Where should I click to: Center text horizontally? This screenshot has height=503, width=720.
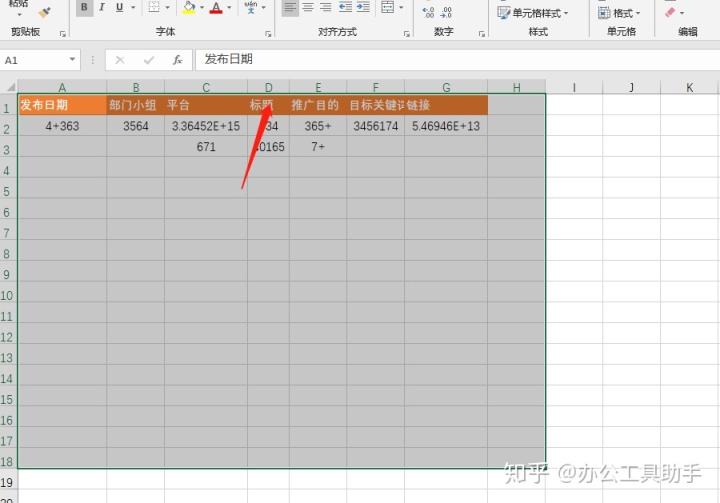point(308,7)
